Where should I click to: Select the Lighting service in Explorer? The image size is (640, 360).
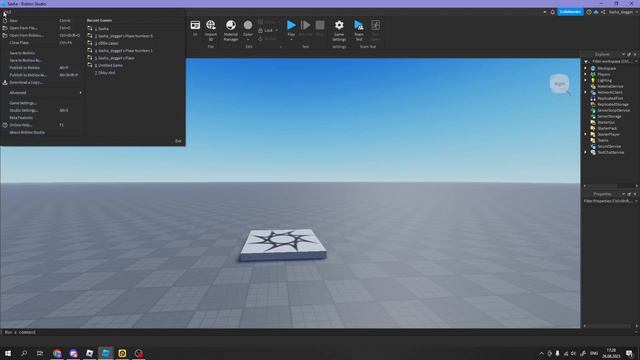604,80
